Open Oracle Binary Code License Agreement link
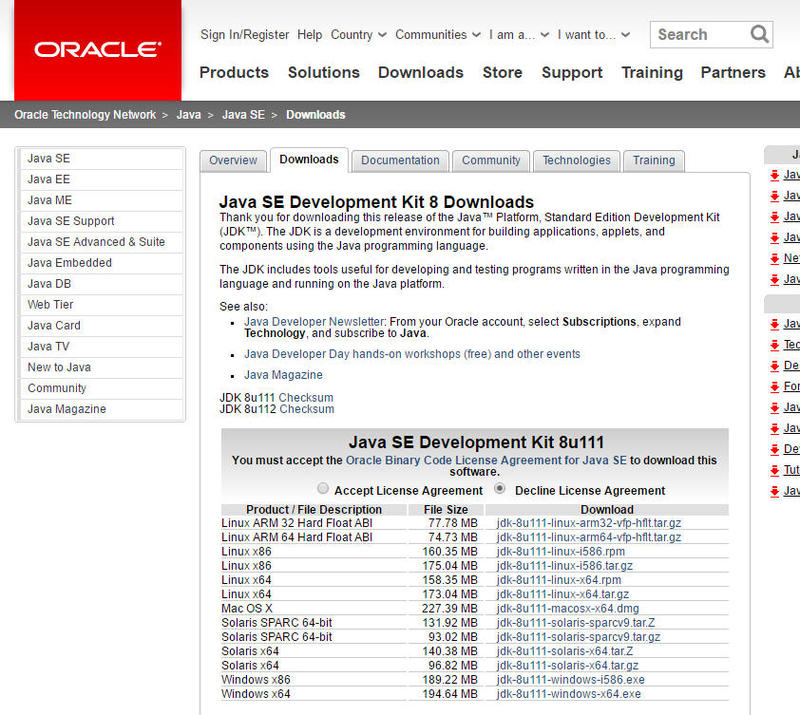The image size is (800, 715). [x=486, y=460]
